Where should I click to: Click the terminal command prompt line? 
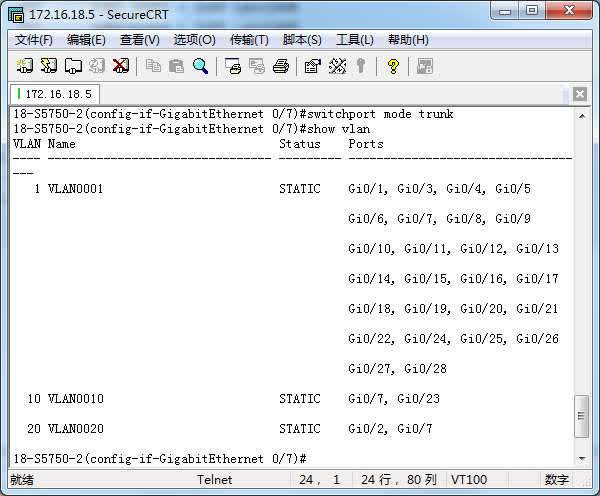[x=160, y=458]
